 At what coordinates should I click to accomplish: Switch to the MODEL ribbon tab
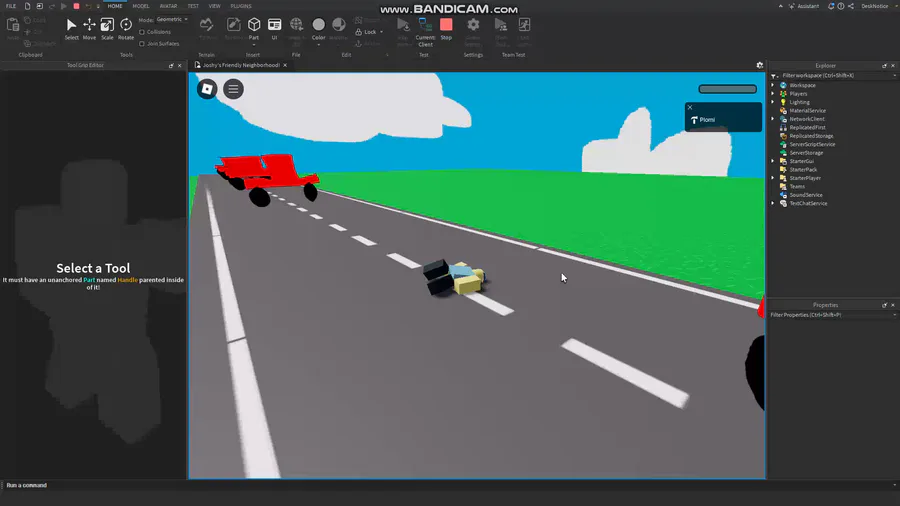pyautogui.click(x=141, y=6)
